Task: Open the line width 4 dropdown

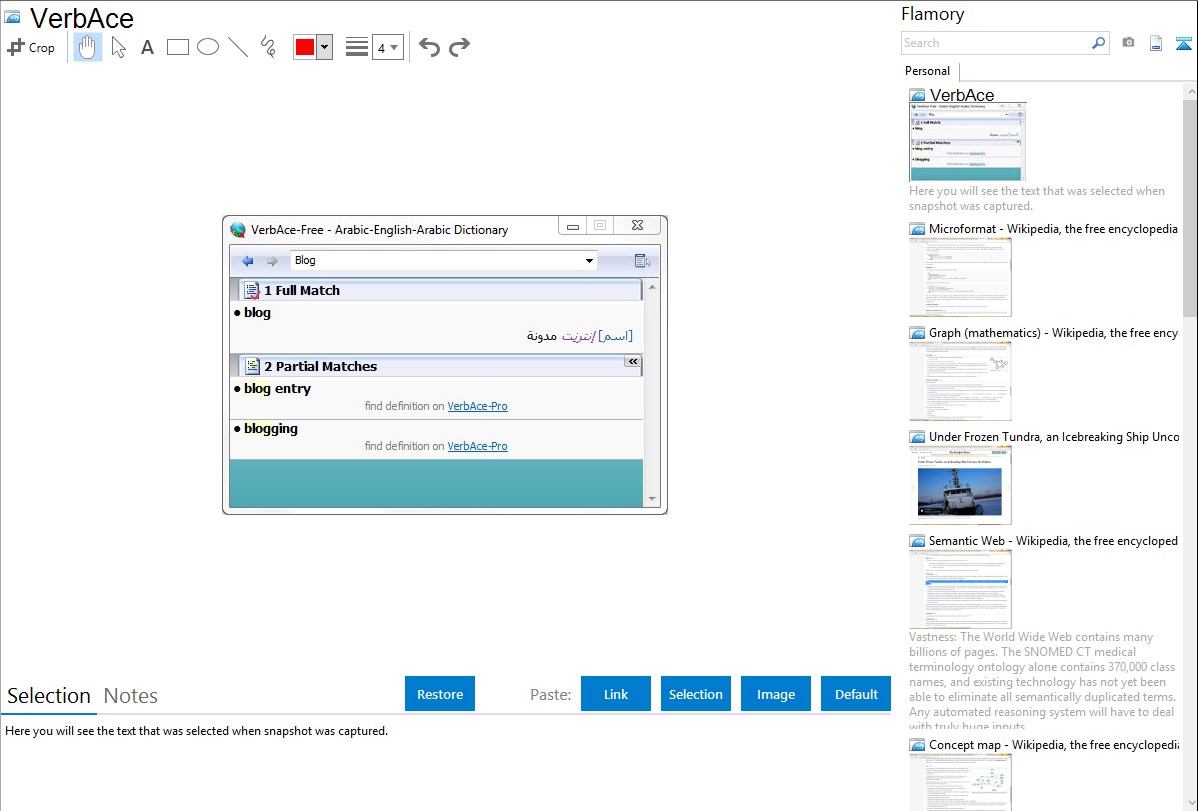Action: pyautogui.click(x=388, y=47)
